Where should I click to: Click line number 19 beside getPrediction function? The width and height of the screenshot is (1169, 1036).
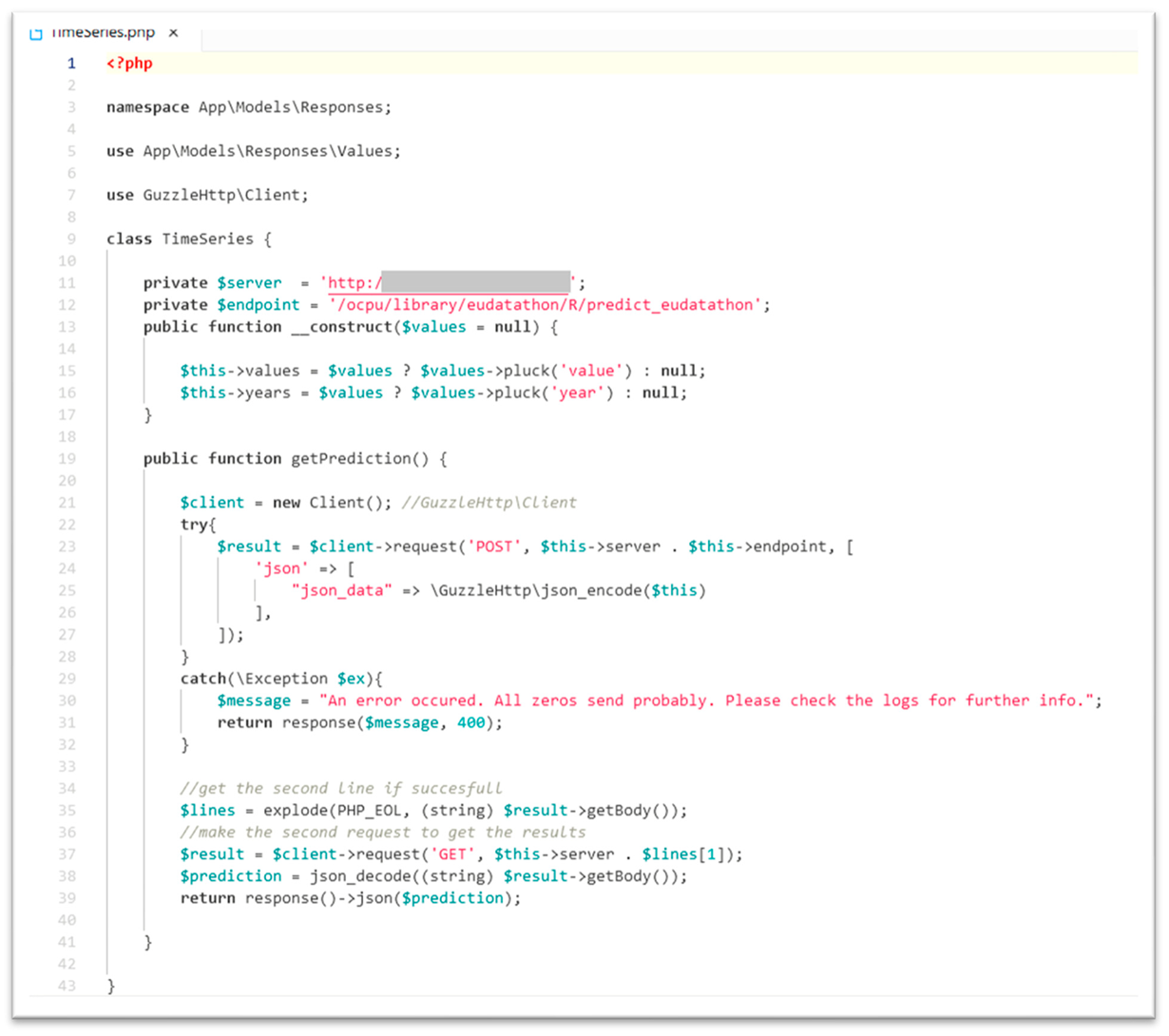(x=67, y=459)
